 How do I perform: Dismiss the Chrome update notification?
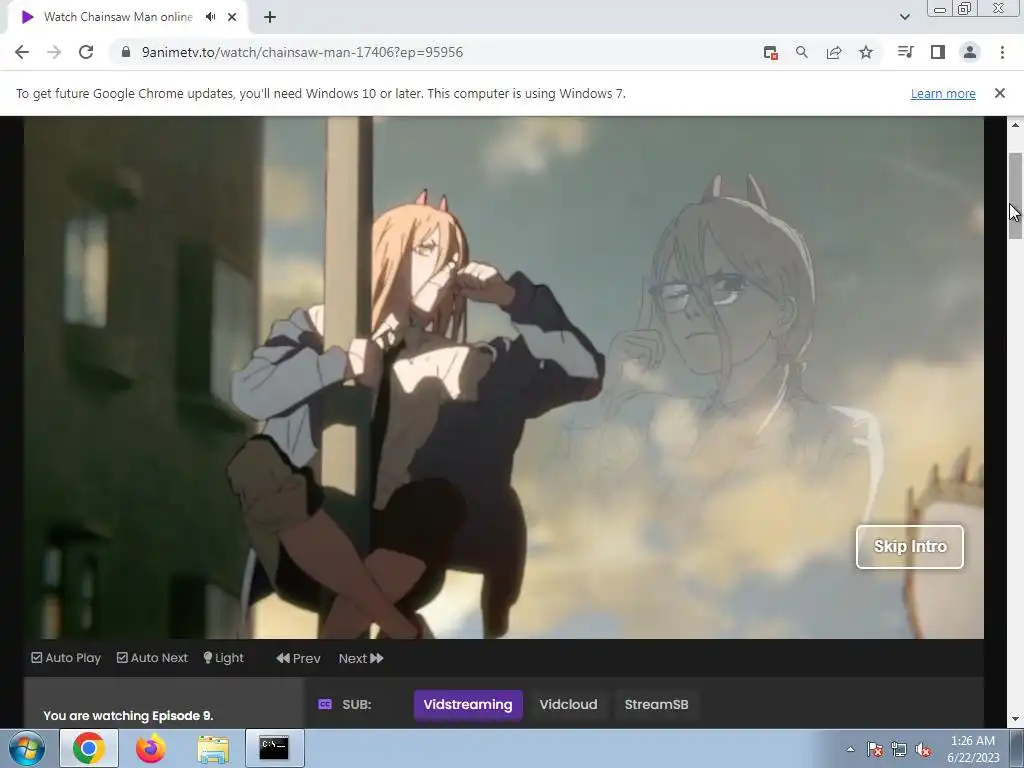[x=1000, y=93]
